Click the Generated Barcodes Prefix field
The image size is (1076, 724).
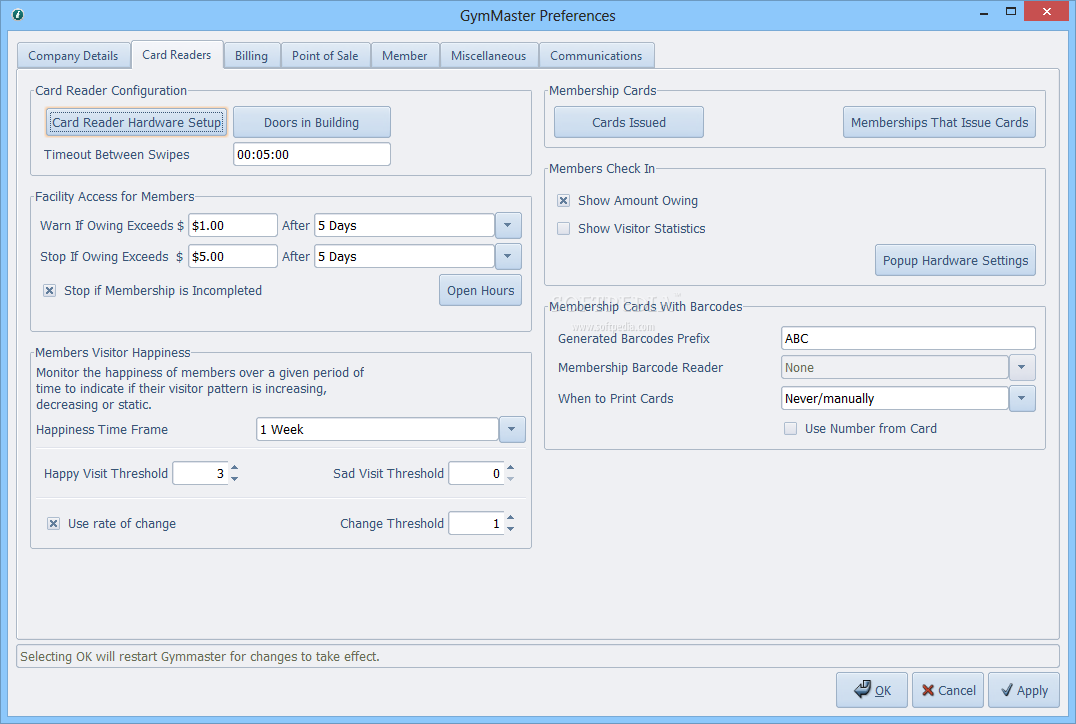(x=908, y=338)
